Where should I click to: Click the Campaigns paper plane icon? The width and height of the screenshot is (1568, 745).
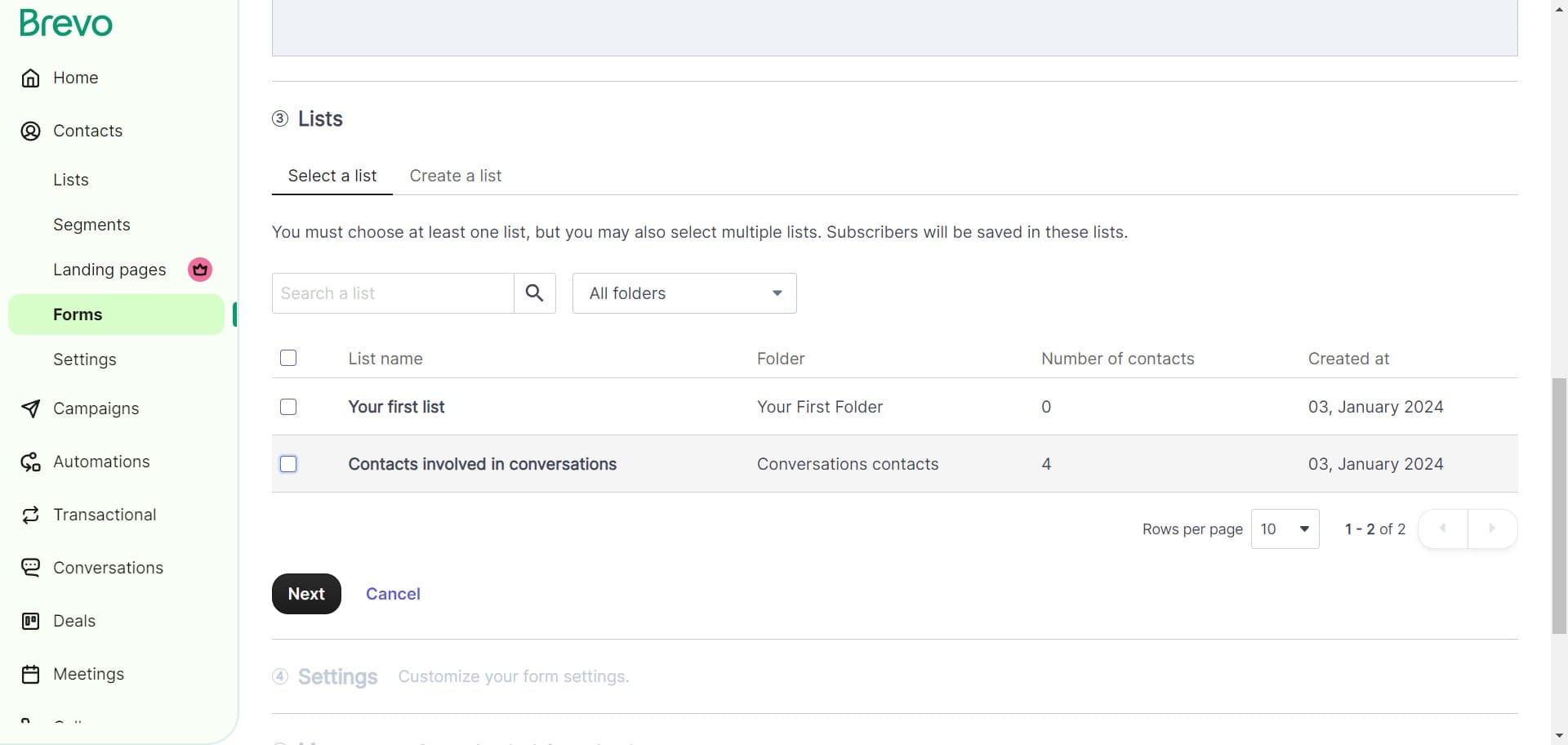coord(30,408)
